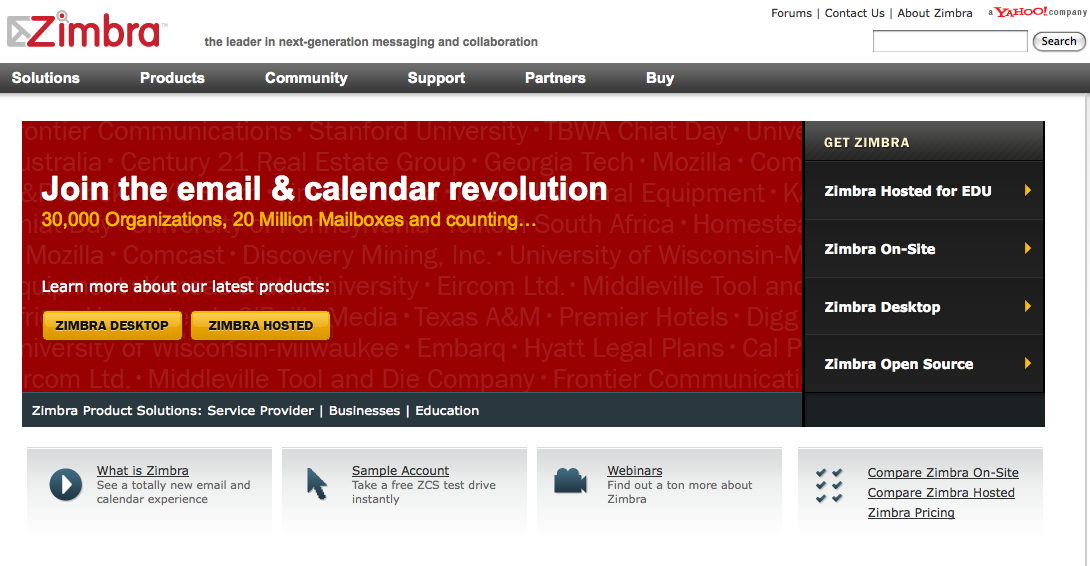Image resolution: width=1090 pixels, height=566 pixels.
Task: Focus the search text field
Action: (x=950, y=41)
